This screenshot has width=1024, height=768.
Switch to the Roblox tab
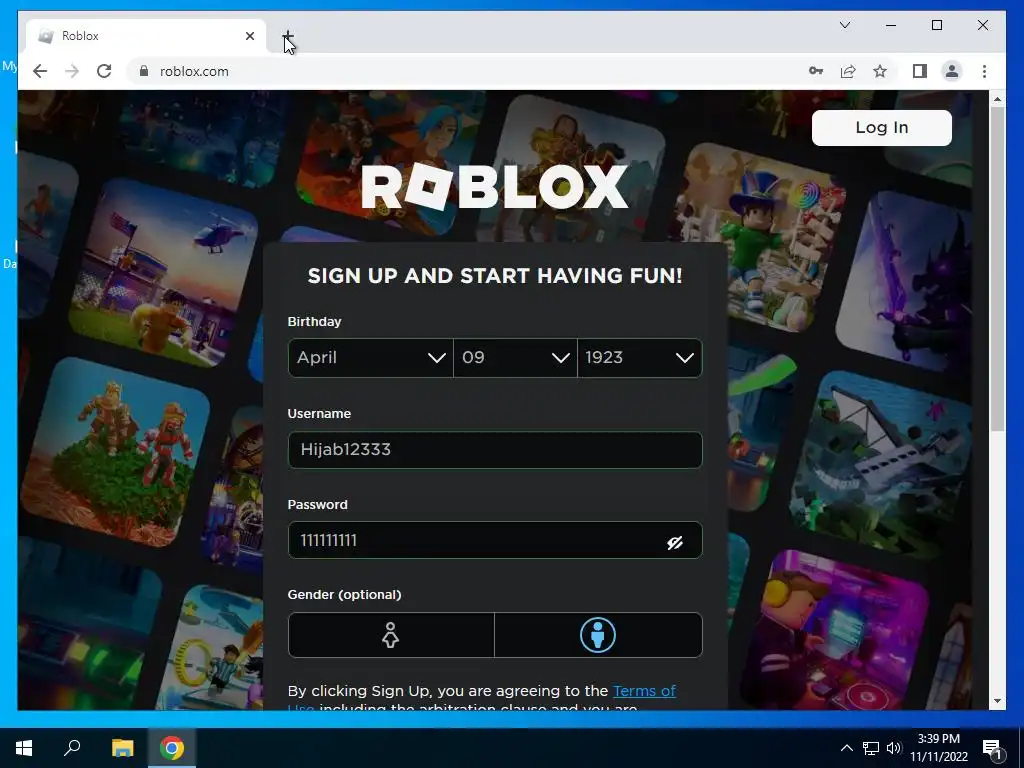click(145, 36)
